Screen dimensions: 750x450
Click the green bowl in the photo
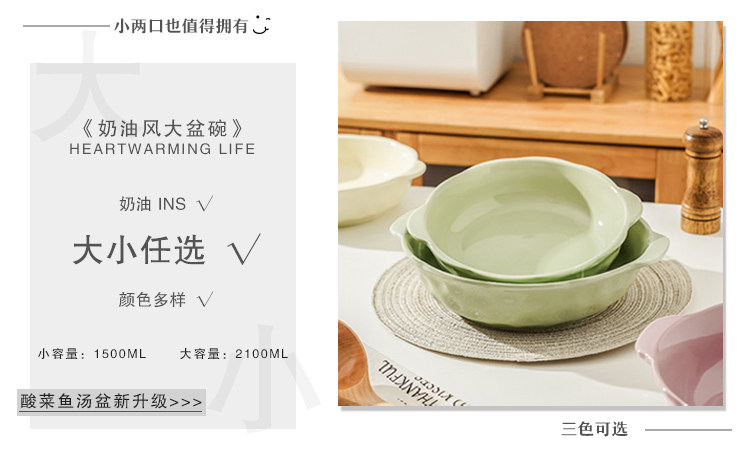coord(529,239)
